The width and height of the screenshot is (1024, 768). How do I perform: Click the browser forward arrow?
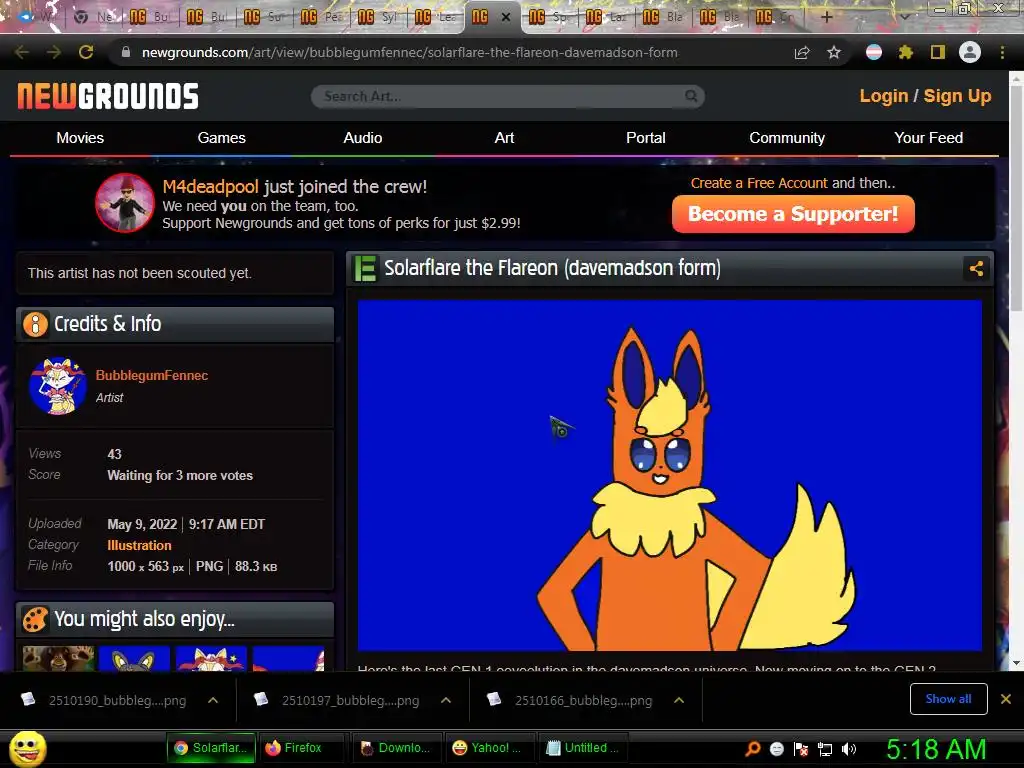(54, 52)
